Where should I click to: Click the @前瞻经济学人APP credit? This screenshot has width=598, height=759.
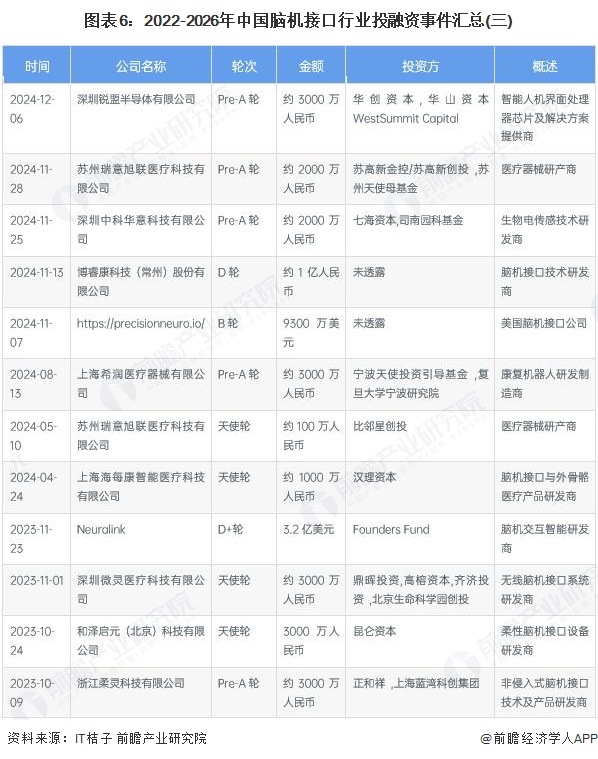click(538, 738)
